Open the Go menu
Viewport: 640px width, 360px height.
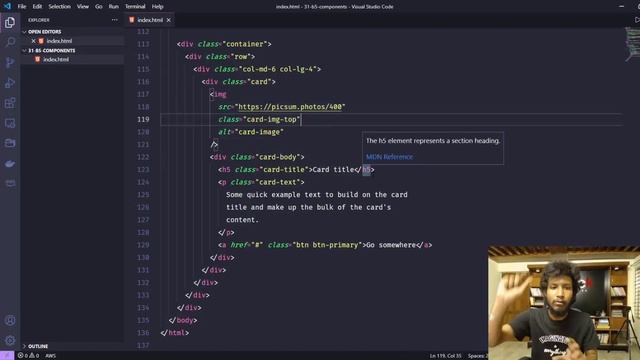99,7
